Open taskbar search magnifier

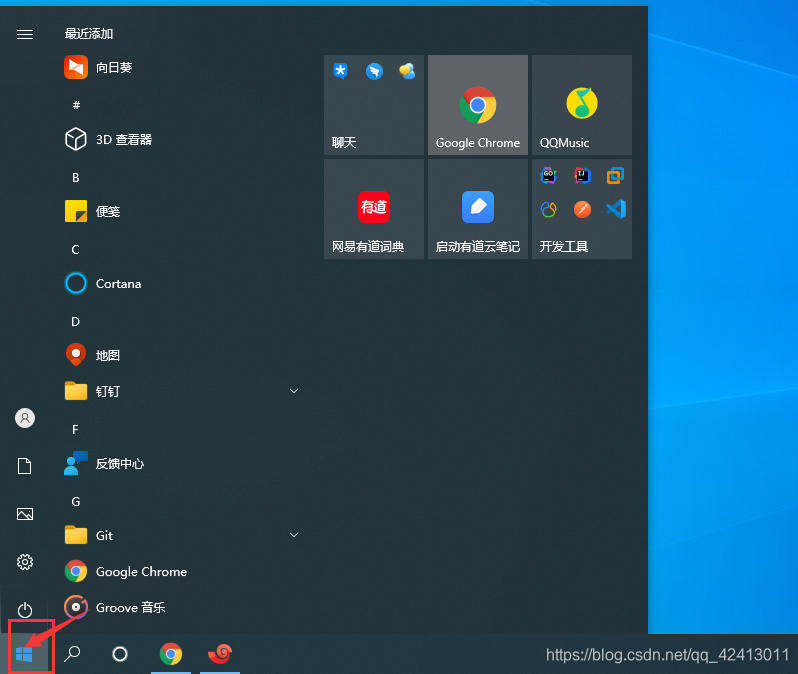click(x=72, y=654)
